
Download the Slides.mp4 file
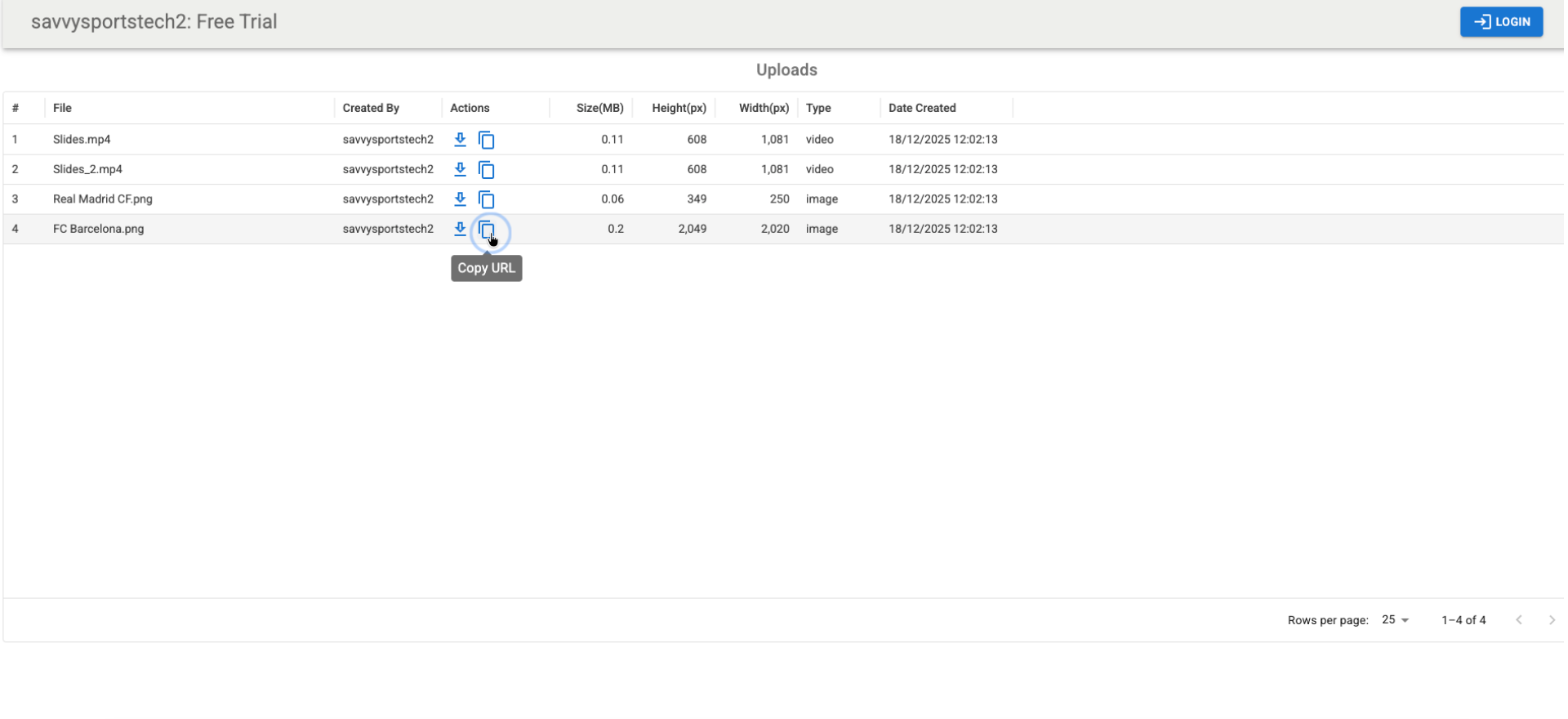point(460,140)
